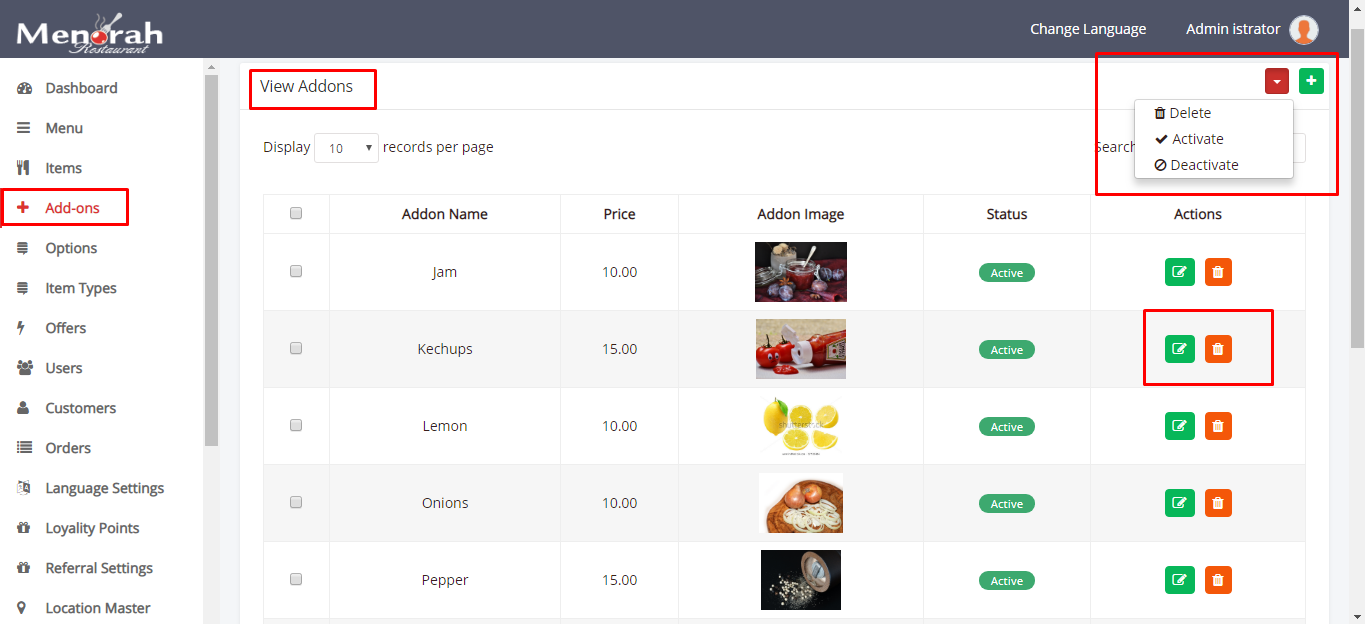Click the green edit icon for Jam
The image size is (1365, 624).
pyautogui.click(x=1180, y=272)
